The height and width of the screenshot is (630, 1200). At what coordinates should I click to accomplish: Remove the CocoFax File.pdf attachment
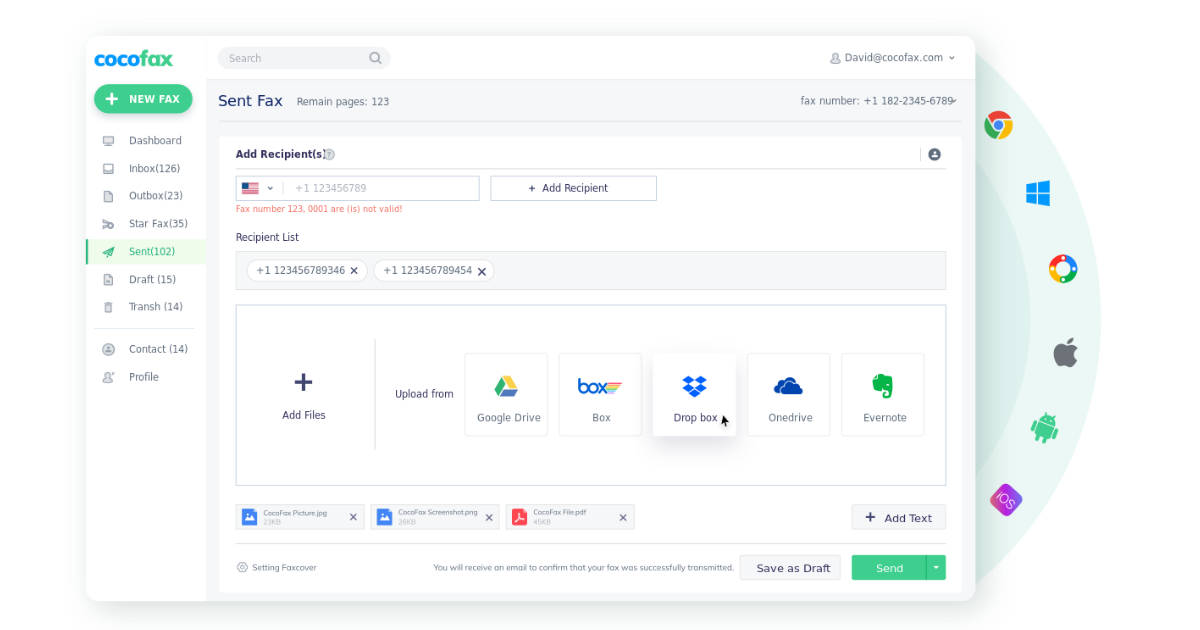point(623,516)
